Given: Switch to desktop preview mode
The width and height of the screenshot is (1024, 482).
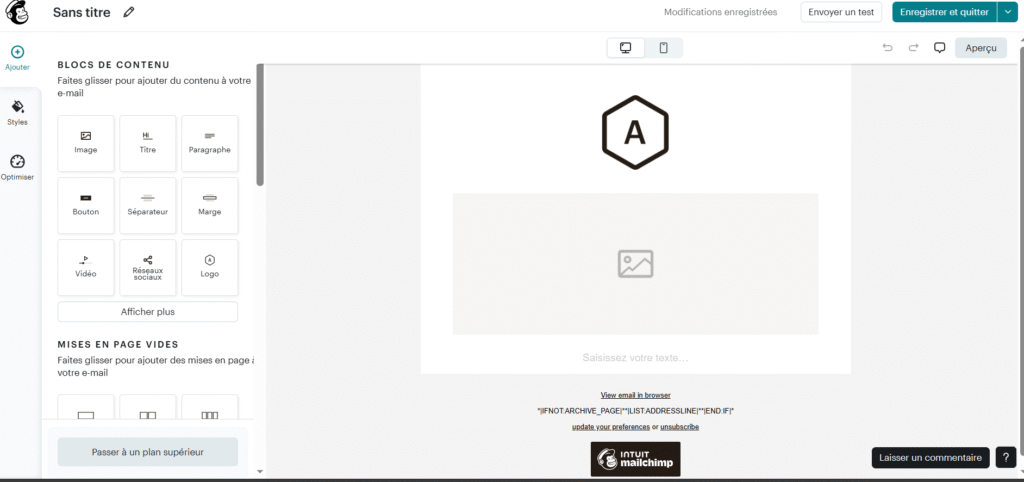Looking at the screenshot, I should pos(626,48).
